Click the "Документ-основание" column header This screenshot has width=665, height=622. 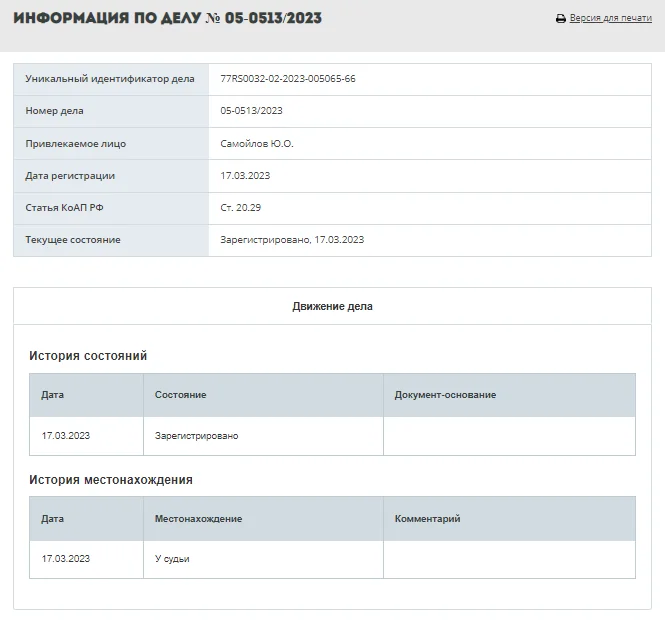tap(445, 395)
